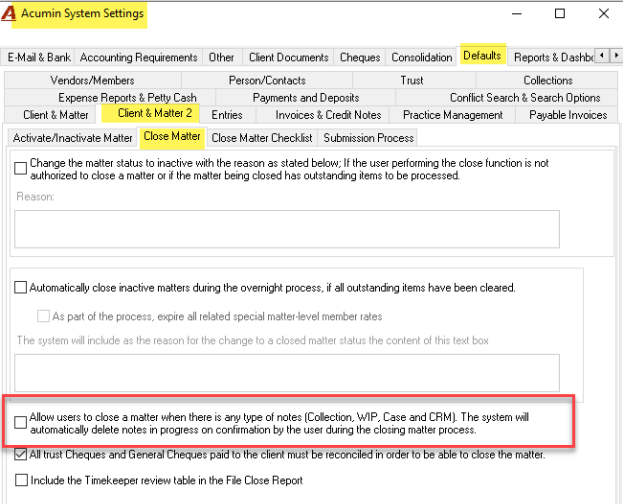The image size is (623, 504).
Task: Select the Trust tab
Action: (x=412, y=80)
